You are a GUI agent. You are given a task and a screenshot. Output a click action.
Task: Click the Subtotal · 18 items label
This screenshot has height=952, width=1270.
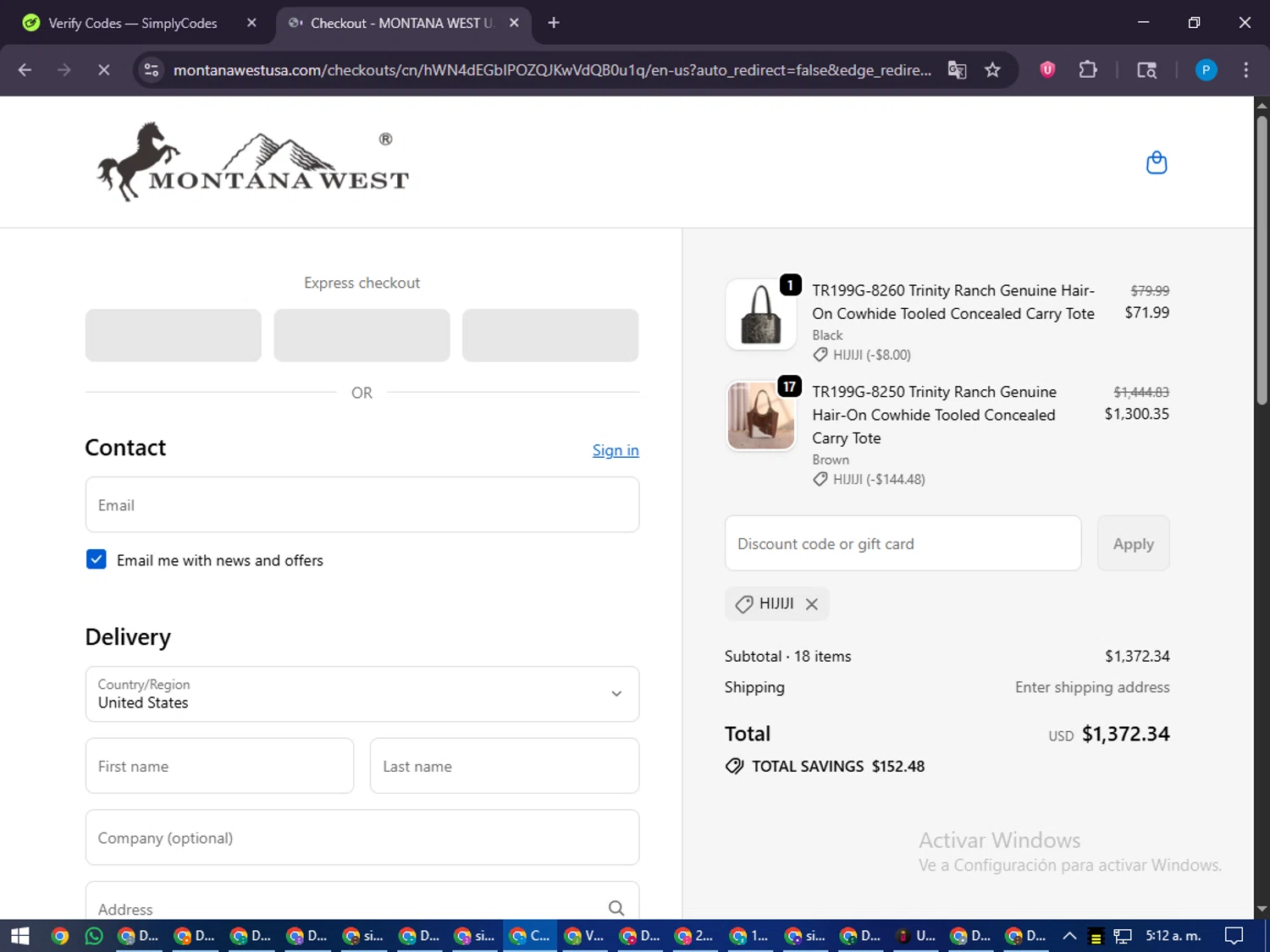(787, 656)
